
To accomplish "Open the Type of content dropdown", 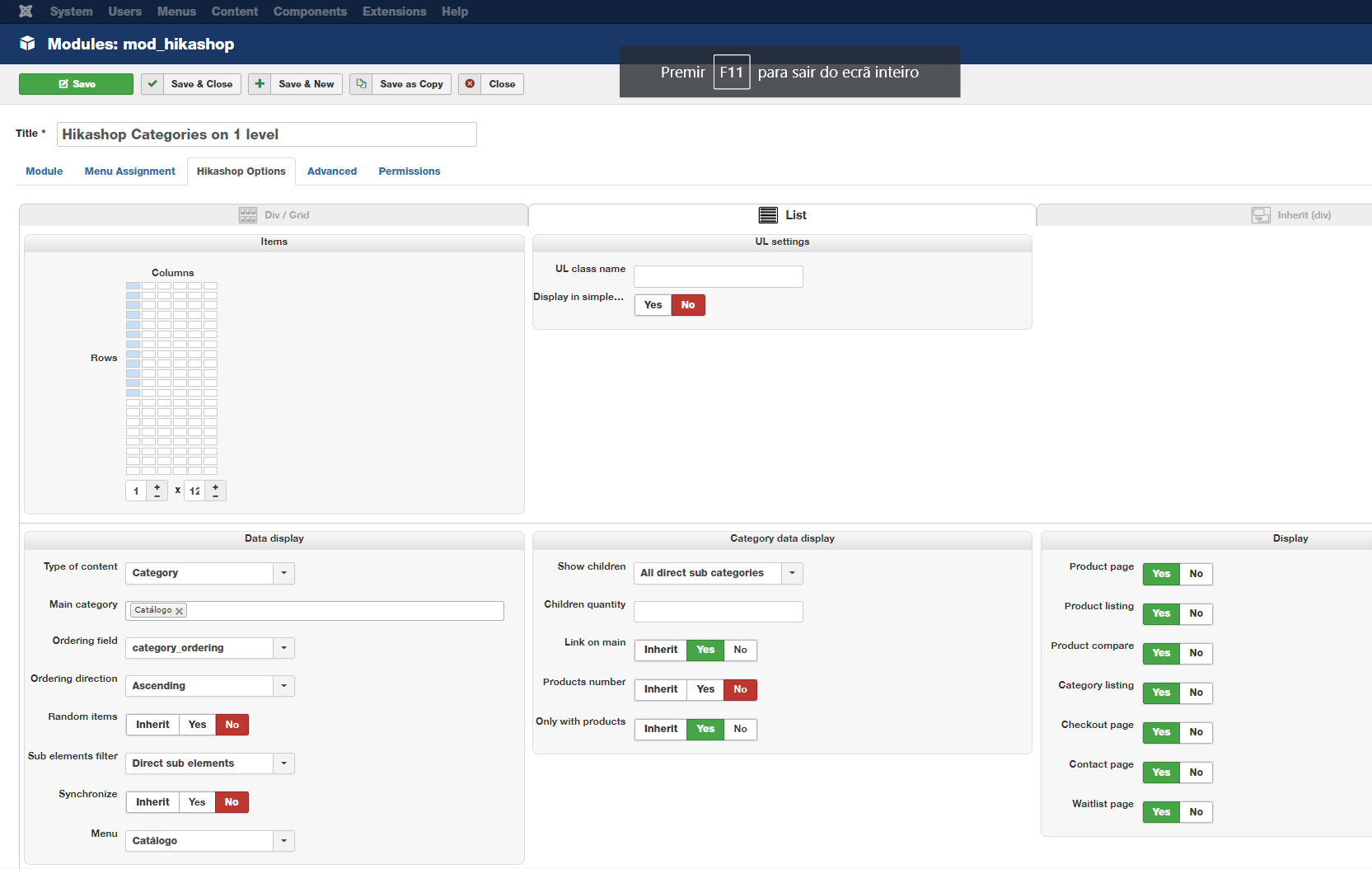I will click(x=283, y=573).
